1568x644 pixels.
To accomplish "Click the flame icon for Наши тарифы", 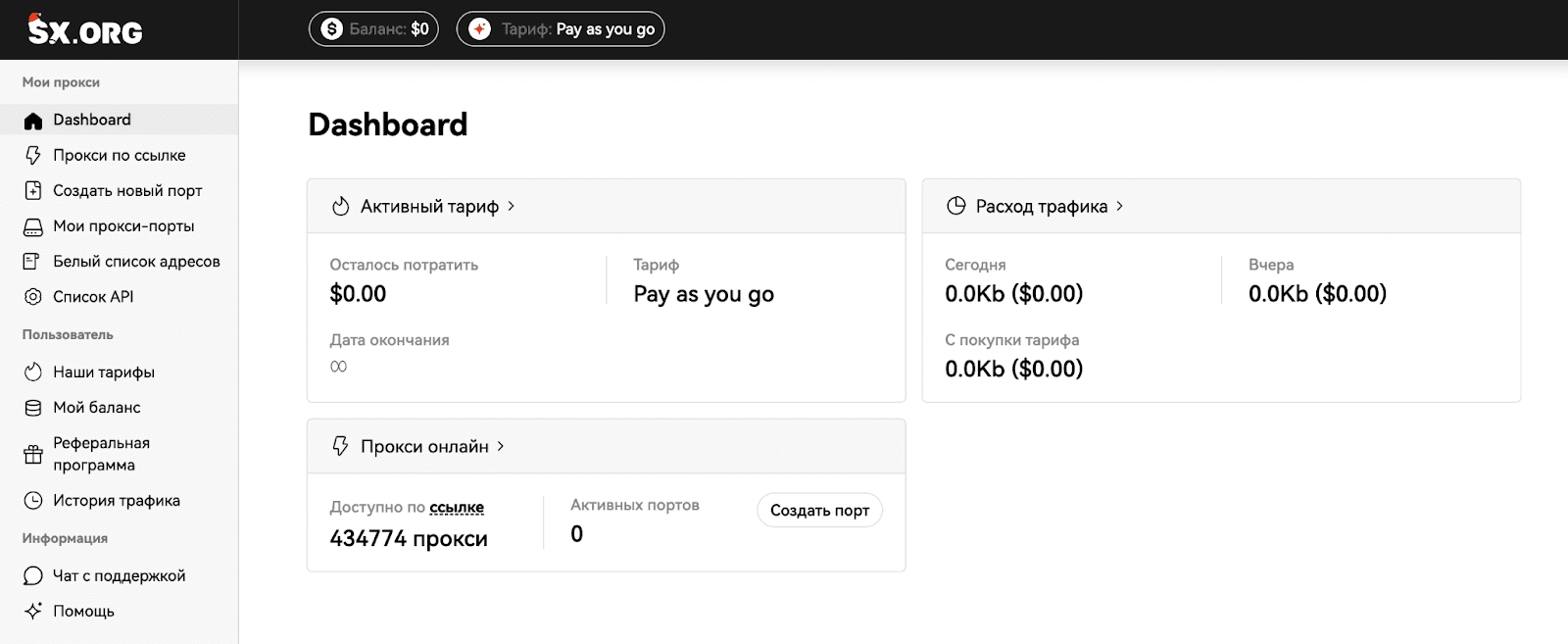I will tap(33, 372).
